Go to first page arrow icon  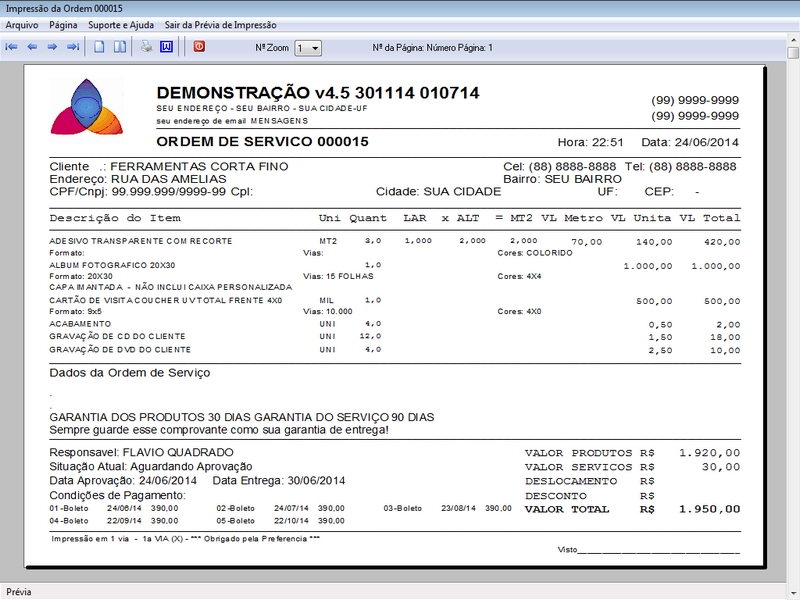click(12, 47)
